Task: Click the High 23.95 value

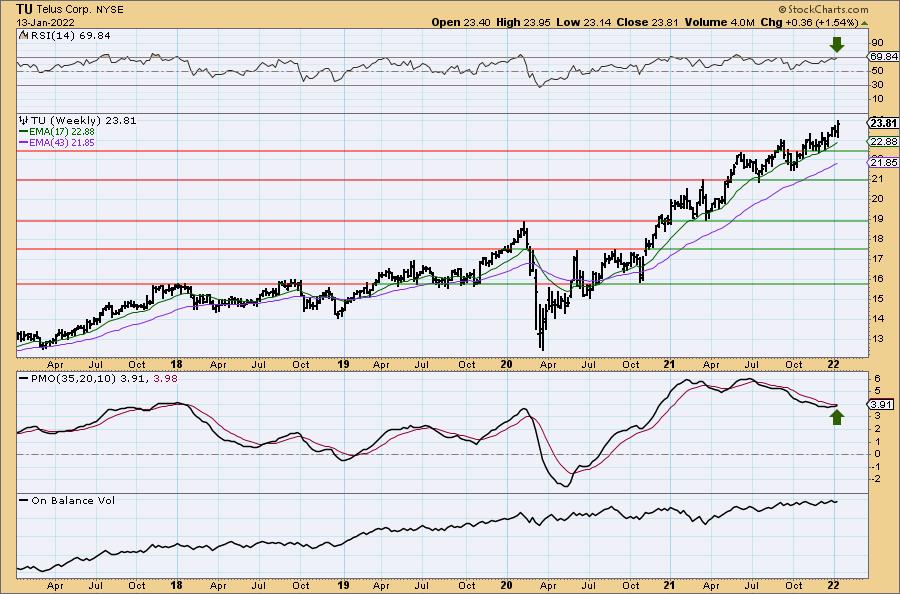Action: tap(523, 22)
